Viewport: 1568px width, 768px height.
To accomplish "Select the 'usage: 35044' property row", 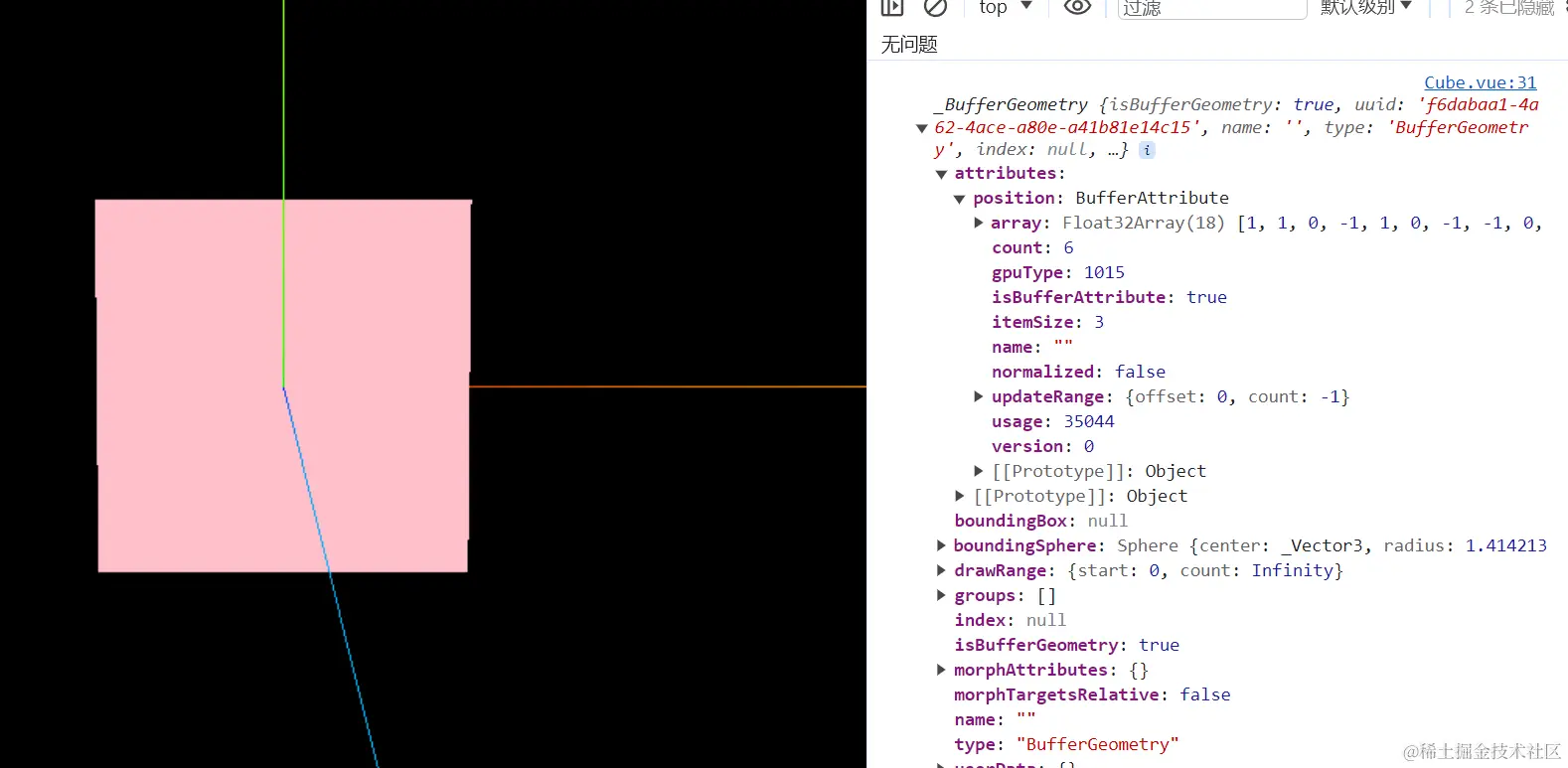I will [1053, 421].
